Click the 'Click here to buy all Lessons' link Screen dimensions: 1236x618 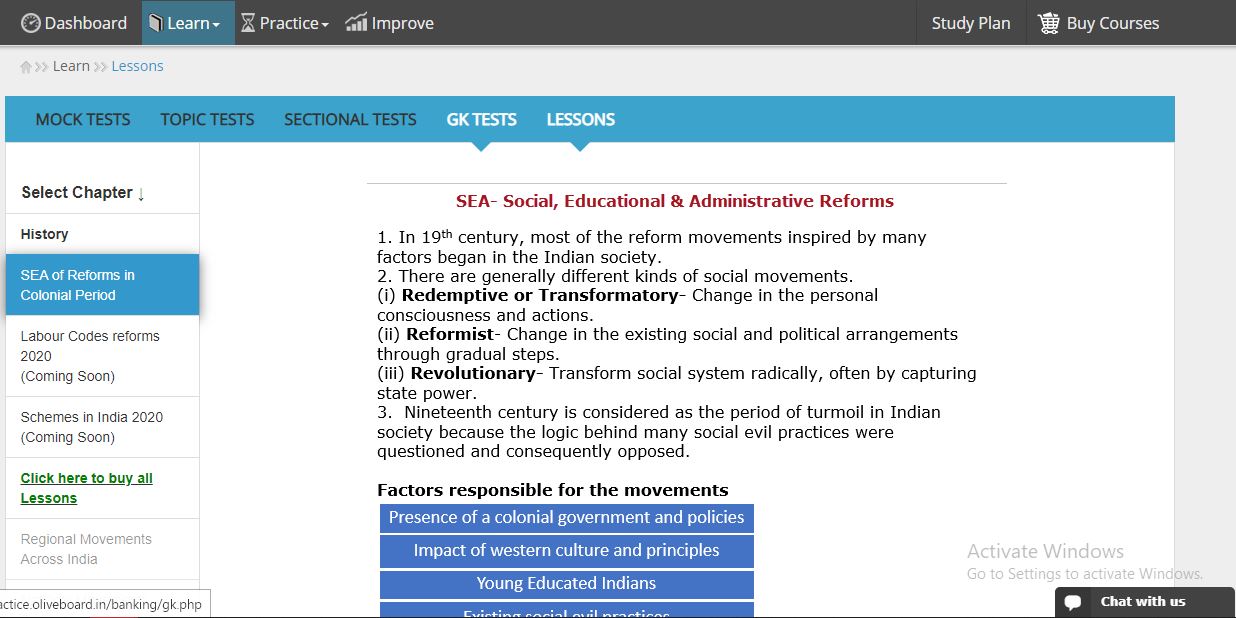[87, 488]
